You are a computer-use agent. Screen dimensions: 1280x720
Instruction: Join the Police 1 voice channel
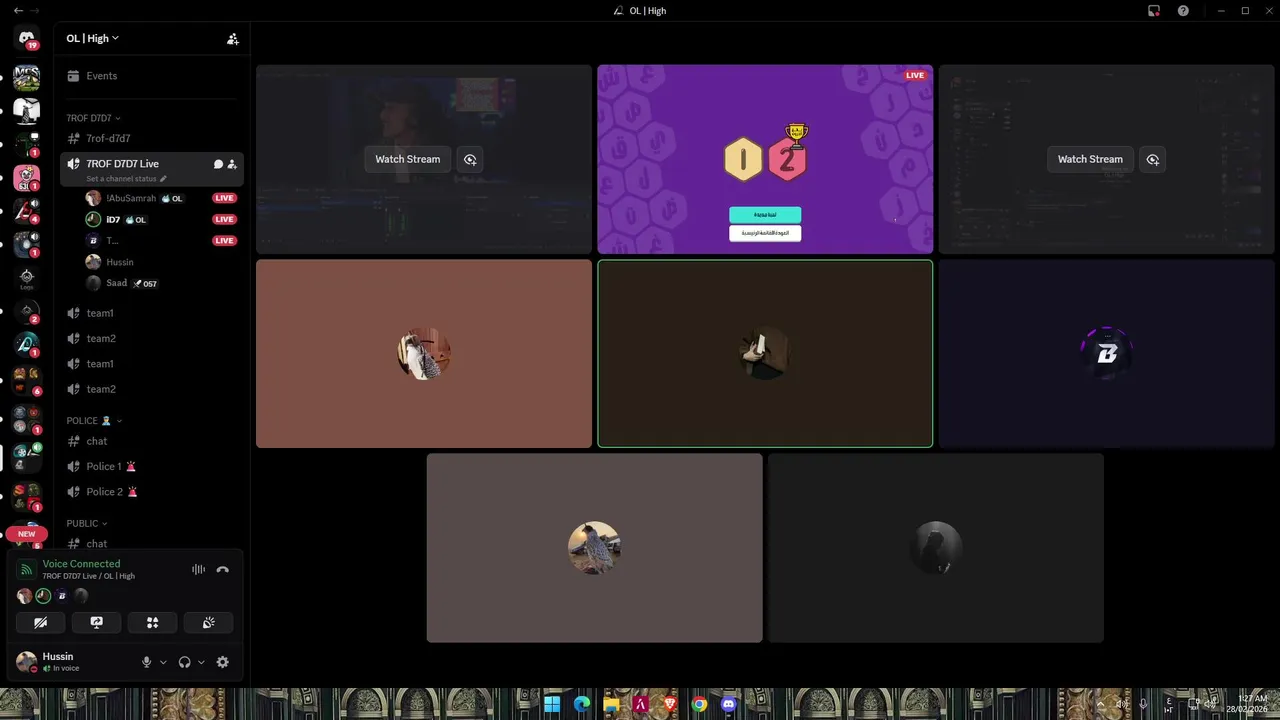click(x=150, y=467)
